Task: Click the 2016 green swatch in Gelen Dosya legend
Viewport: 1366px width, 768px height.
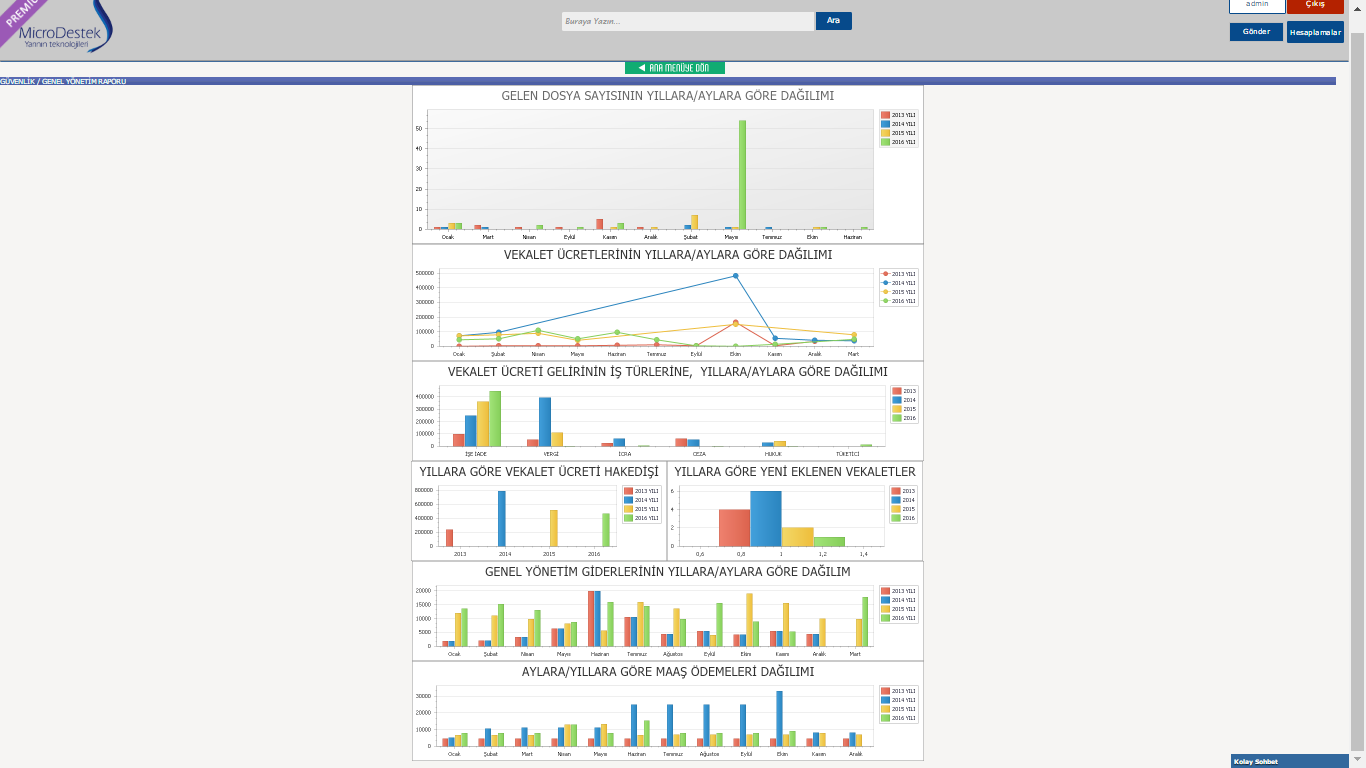Action: [x=885, y=142]
